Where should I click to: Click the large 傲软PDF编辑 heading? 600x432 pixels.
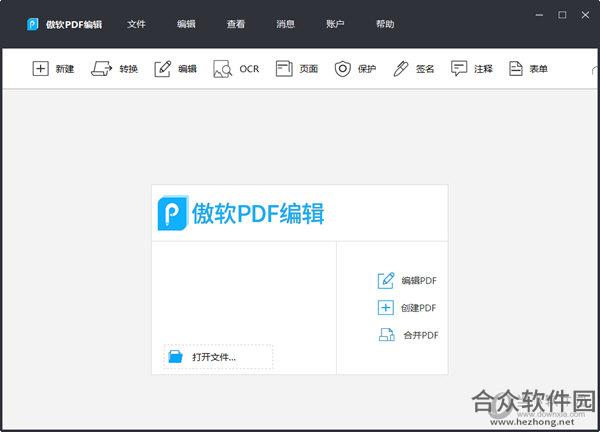258,213
